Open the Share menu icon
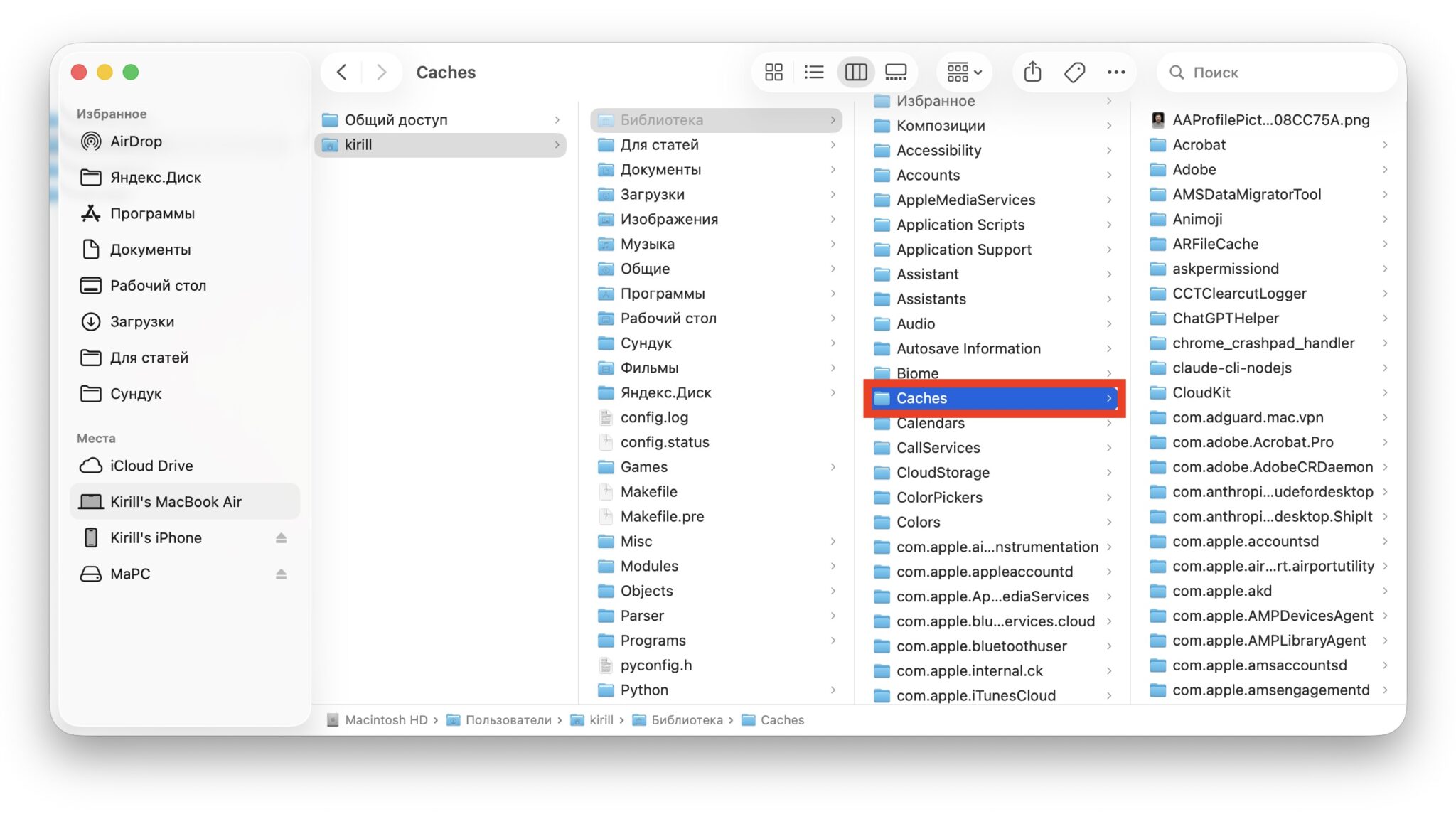Screen dimensions: 1456x819 click(x=1032, y=72)
